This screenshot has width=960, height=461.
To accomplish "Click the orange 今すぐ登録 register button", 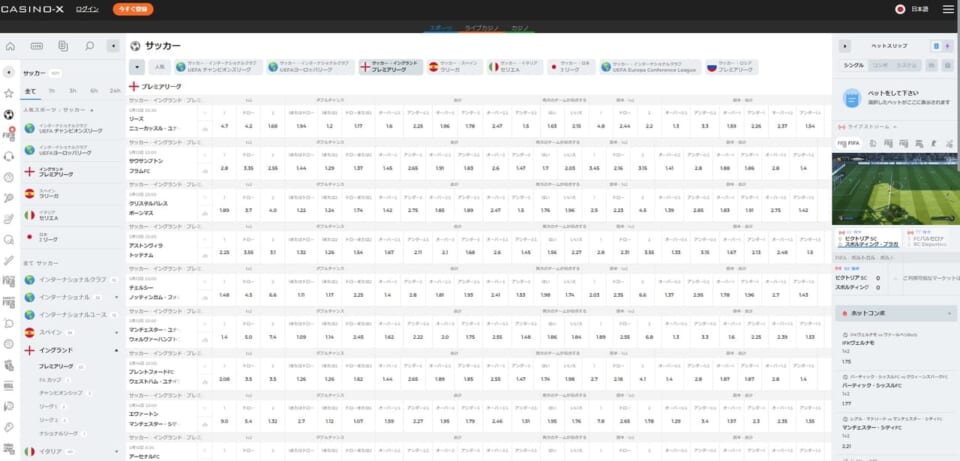I will pyautogui.click(x=133, y=9).
